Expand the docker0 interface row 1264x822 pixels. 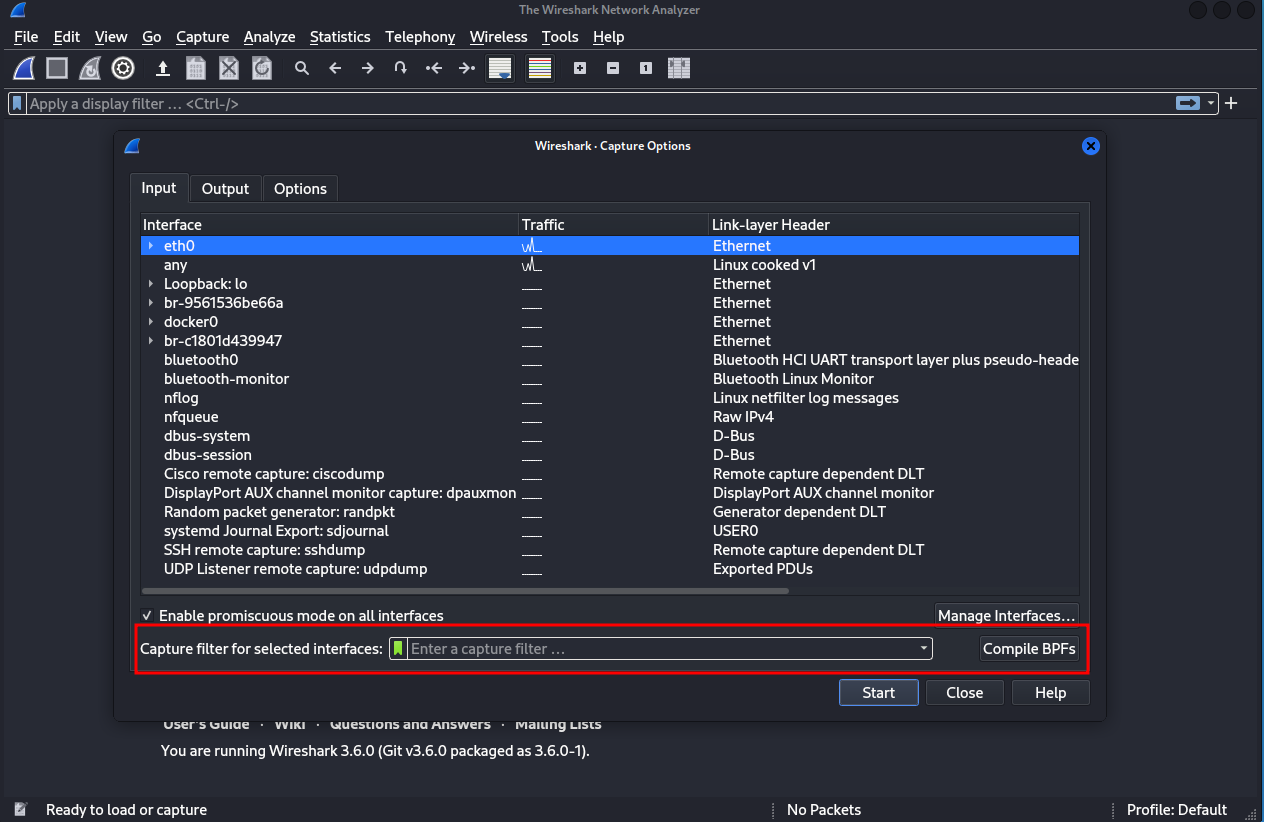pos(151,322)
